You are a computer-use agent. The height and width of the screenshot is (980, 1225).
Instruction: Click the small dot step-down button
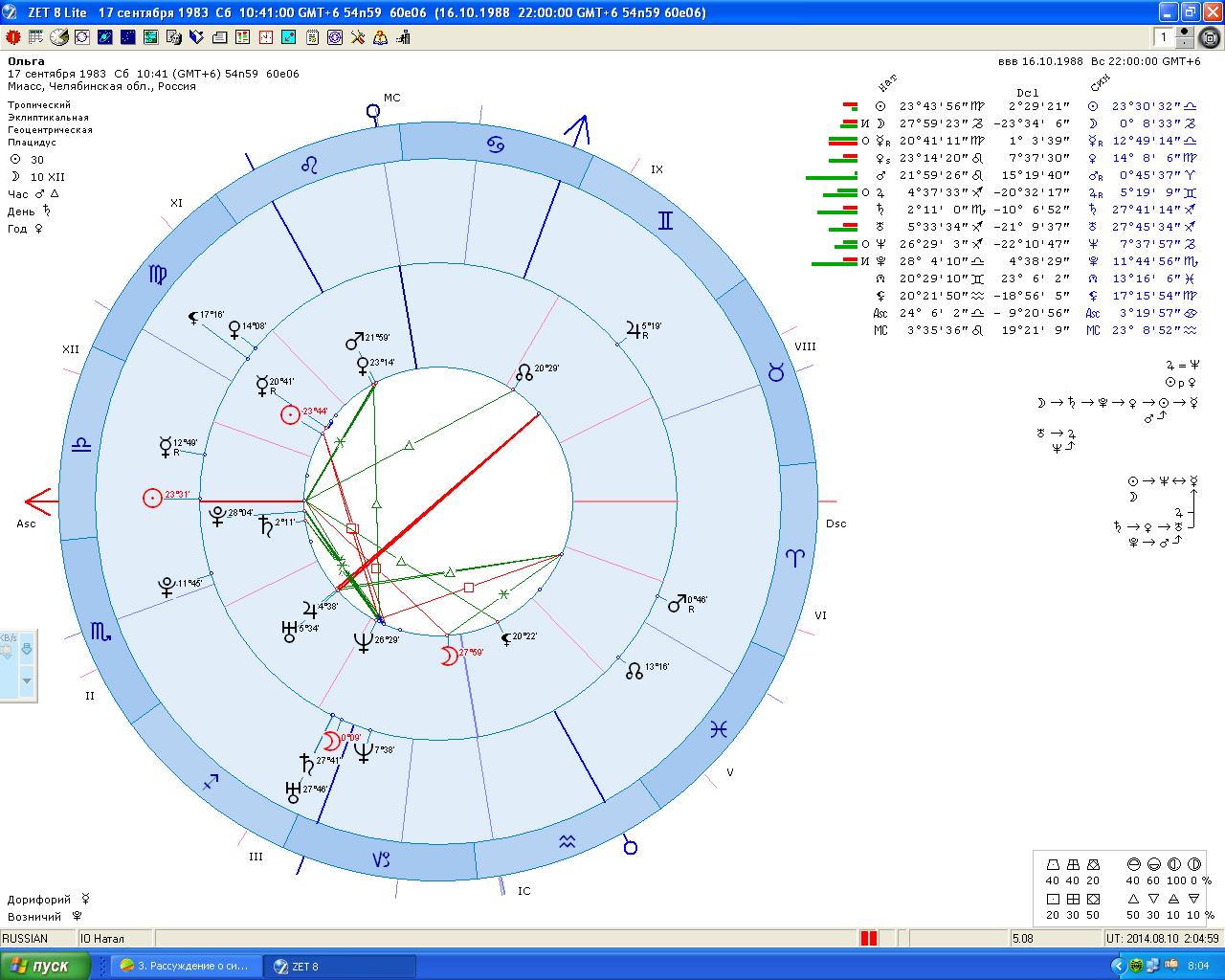1185,43
